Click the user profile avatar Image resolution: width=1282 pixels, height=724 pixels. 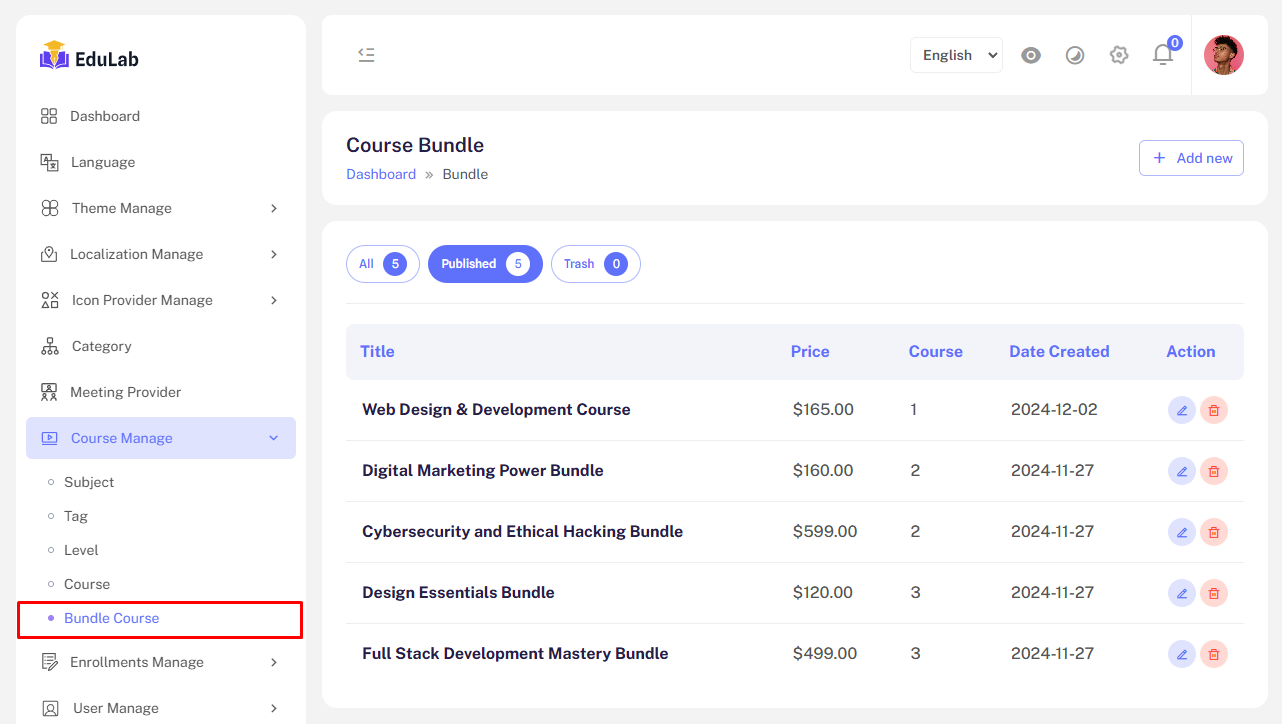tap(1223, 55)
